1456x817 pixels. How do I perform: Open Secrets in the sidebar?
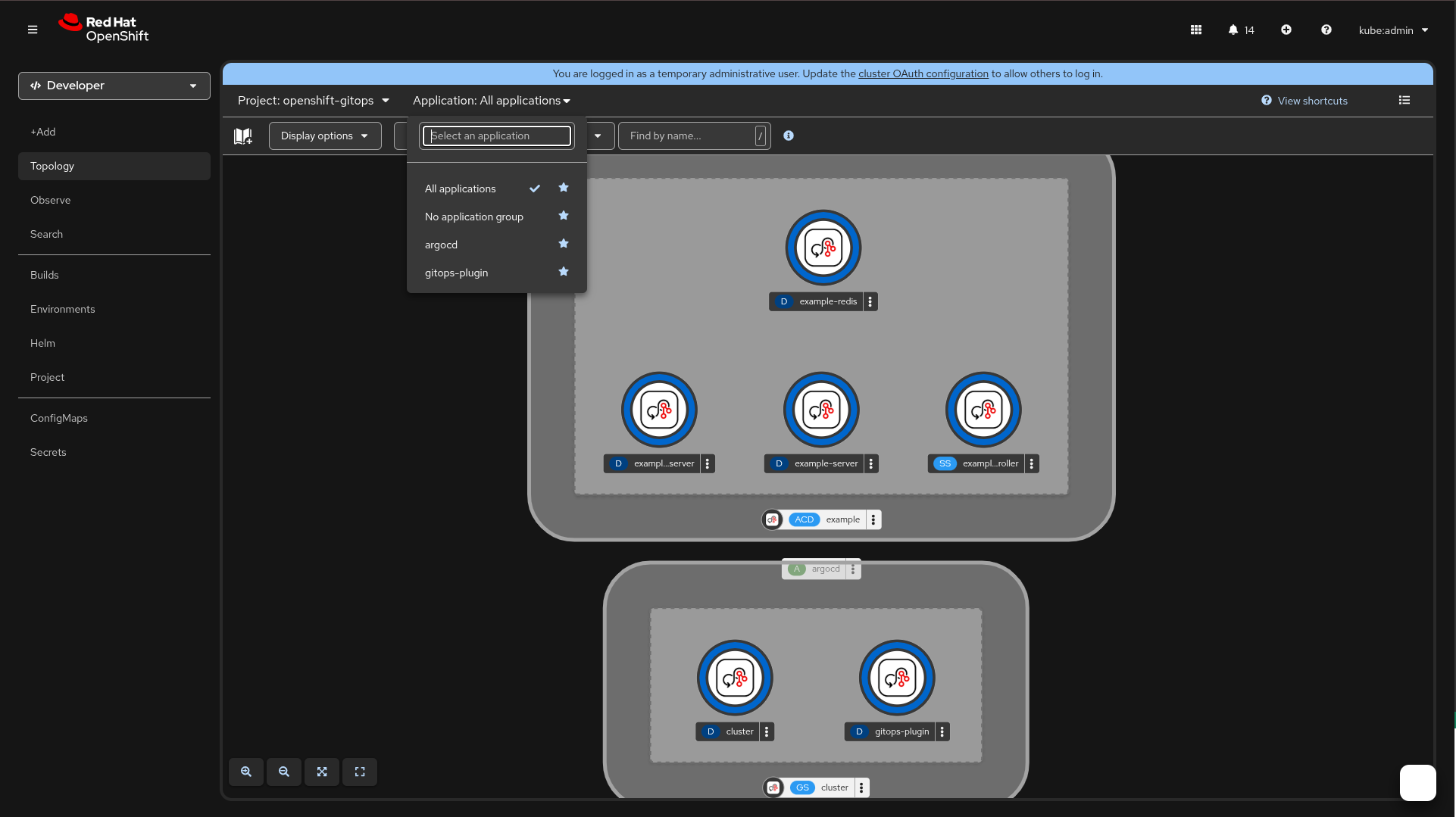point(114,452)
